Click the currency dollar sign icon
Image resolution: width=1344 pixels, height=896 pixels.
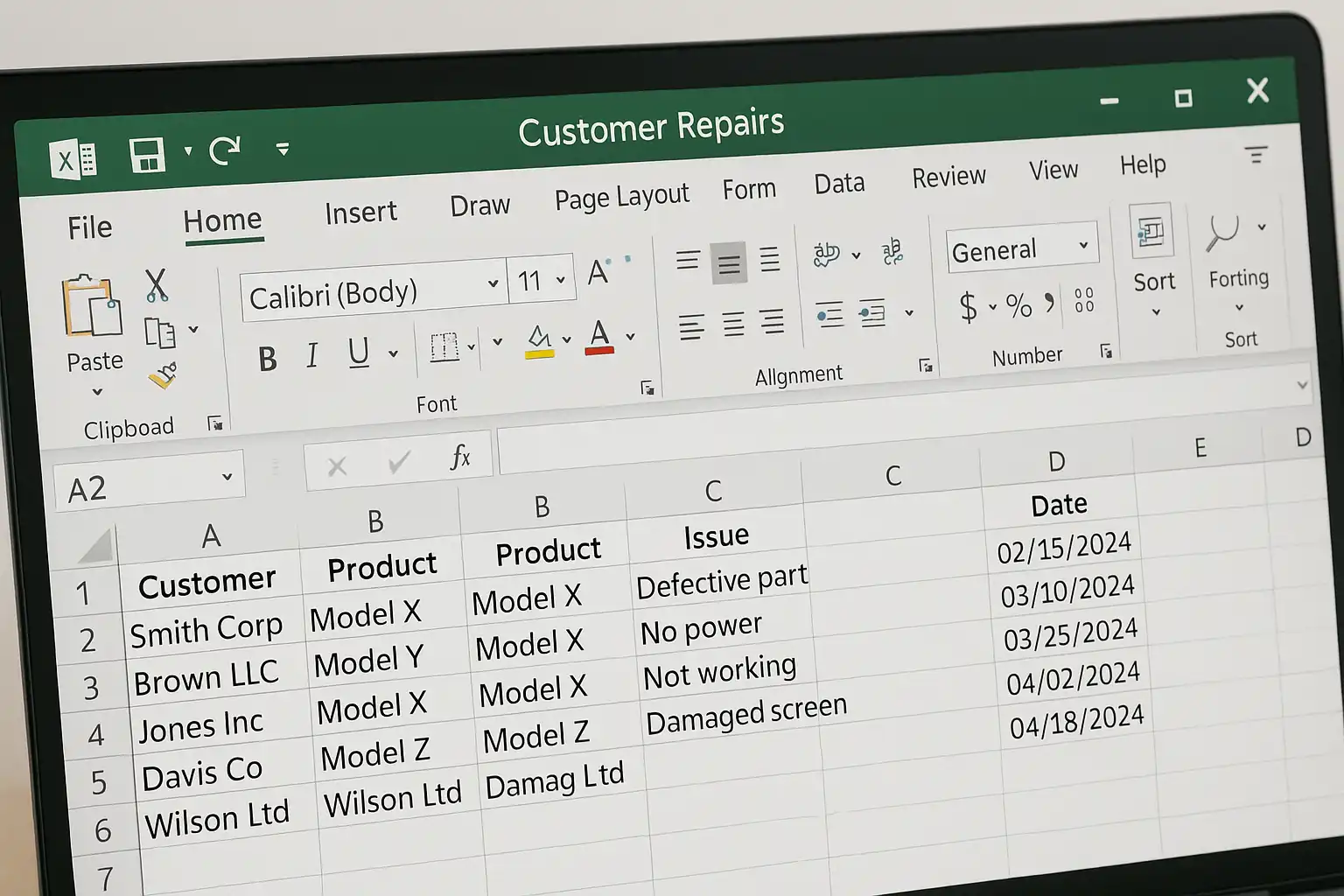click(968, 307)
